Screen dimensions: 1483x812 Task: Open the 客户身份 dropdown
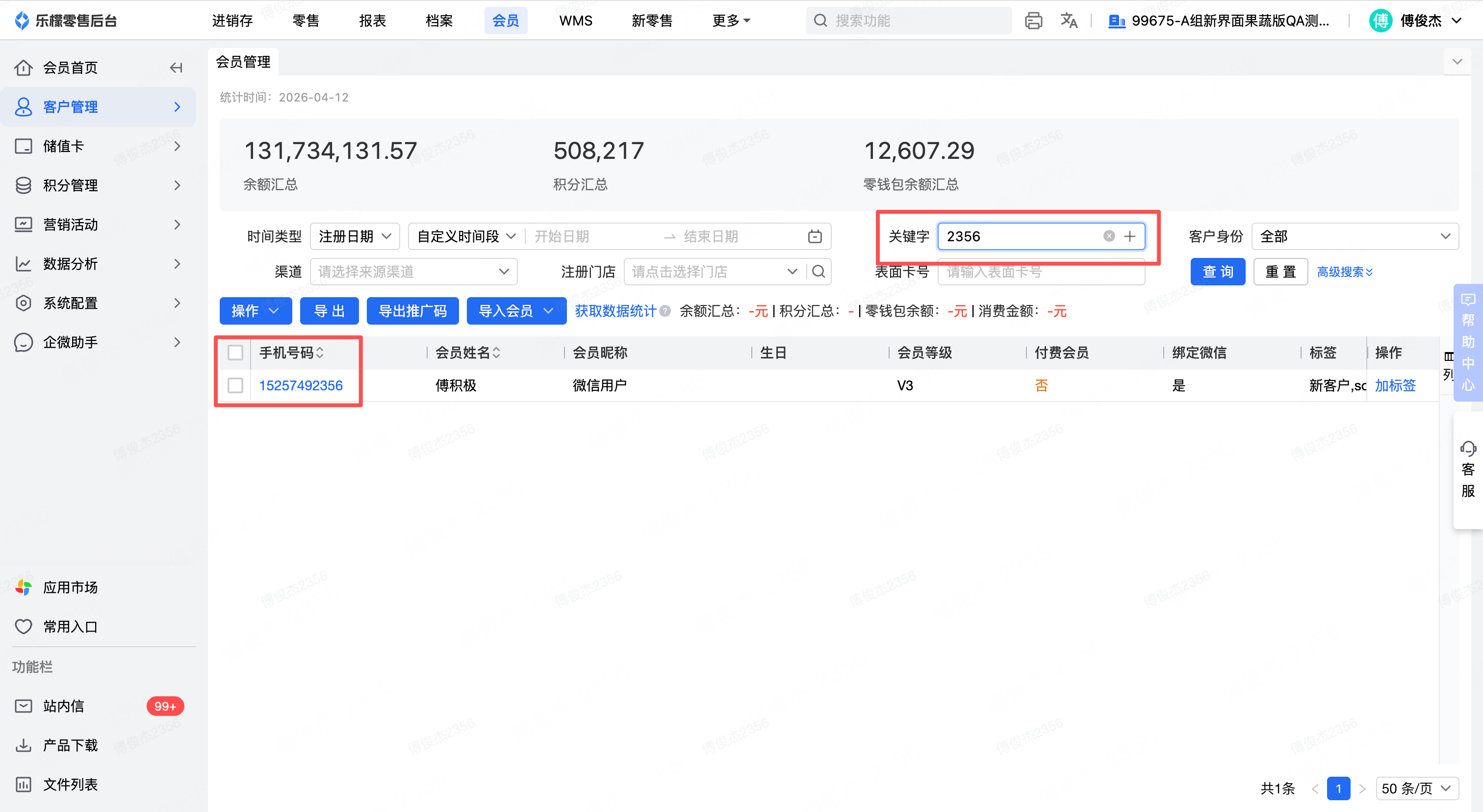pos(1355,236)
